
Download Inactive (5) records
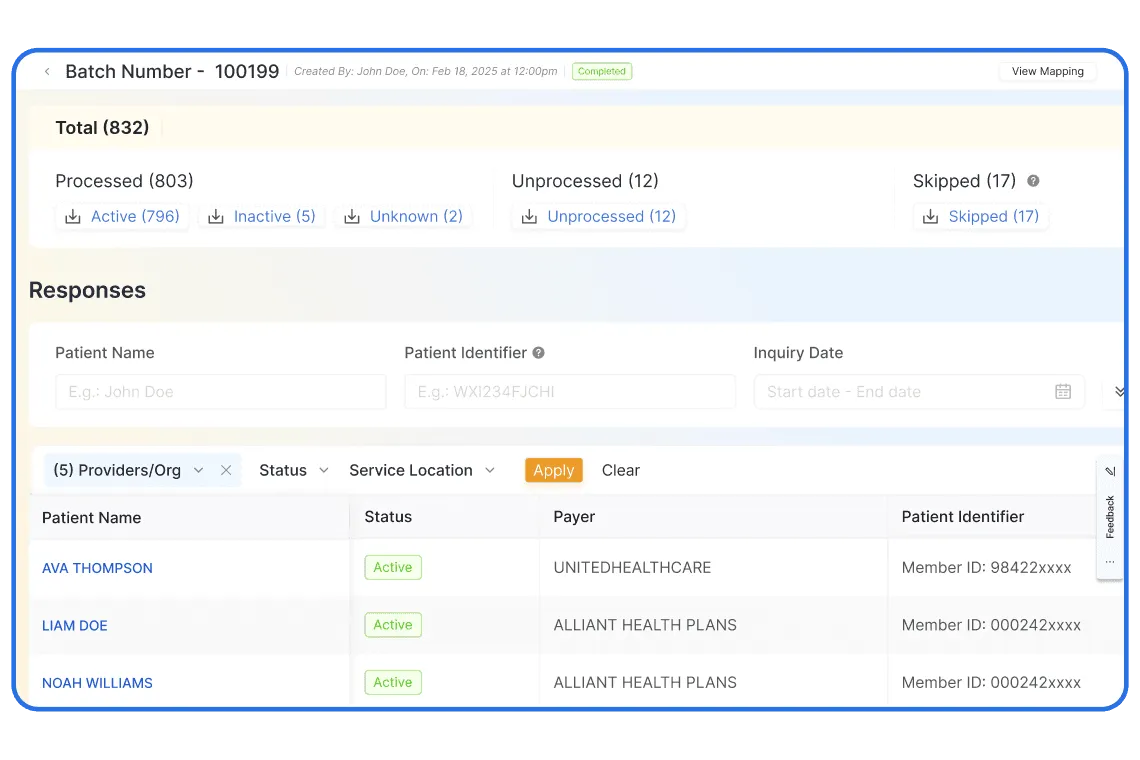tap(262, 217)
